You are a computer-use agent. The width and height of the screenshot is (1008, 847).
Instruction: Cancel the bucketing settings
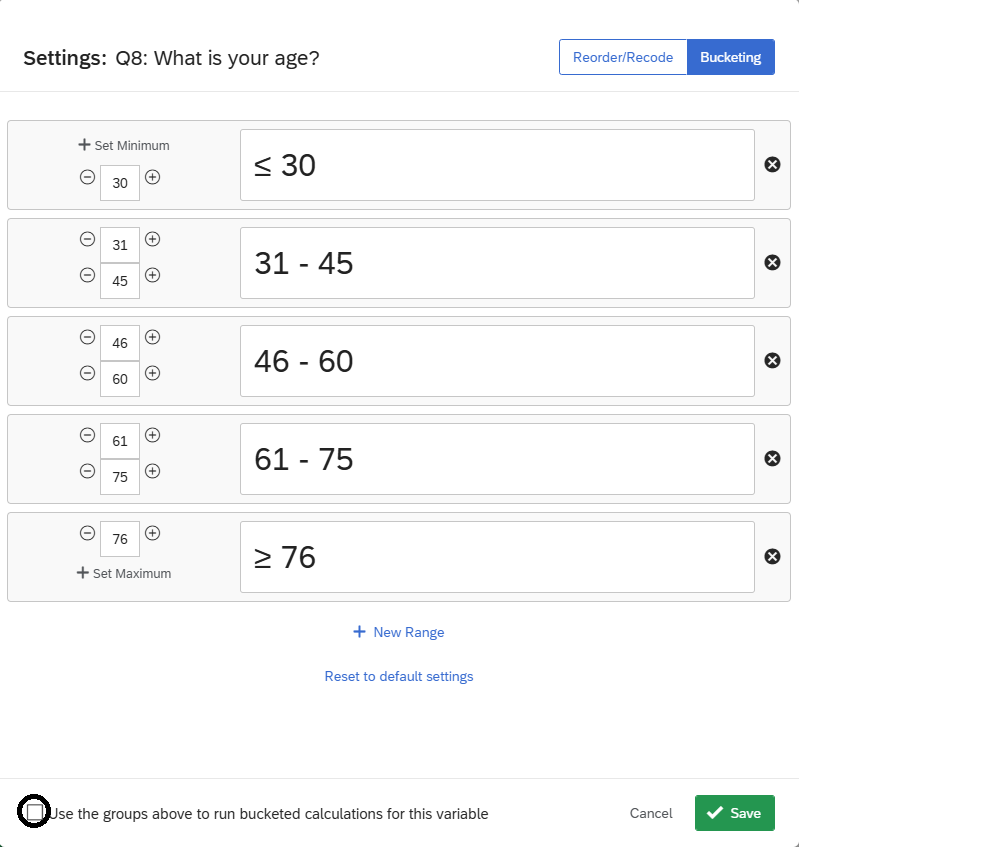[651, 813]
